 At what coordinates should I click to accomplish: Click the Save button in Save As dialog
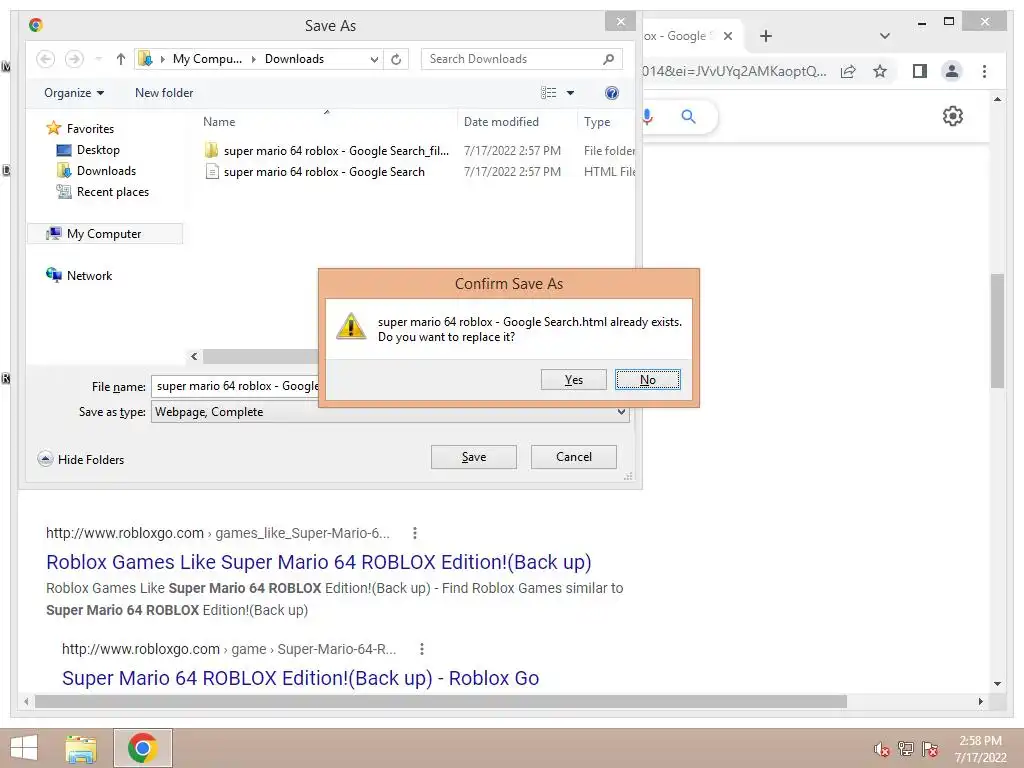click(473, 457)
